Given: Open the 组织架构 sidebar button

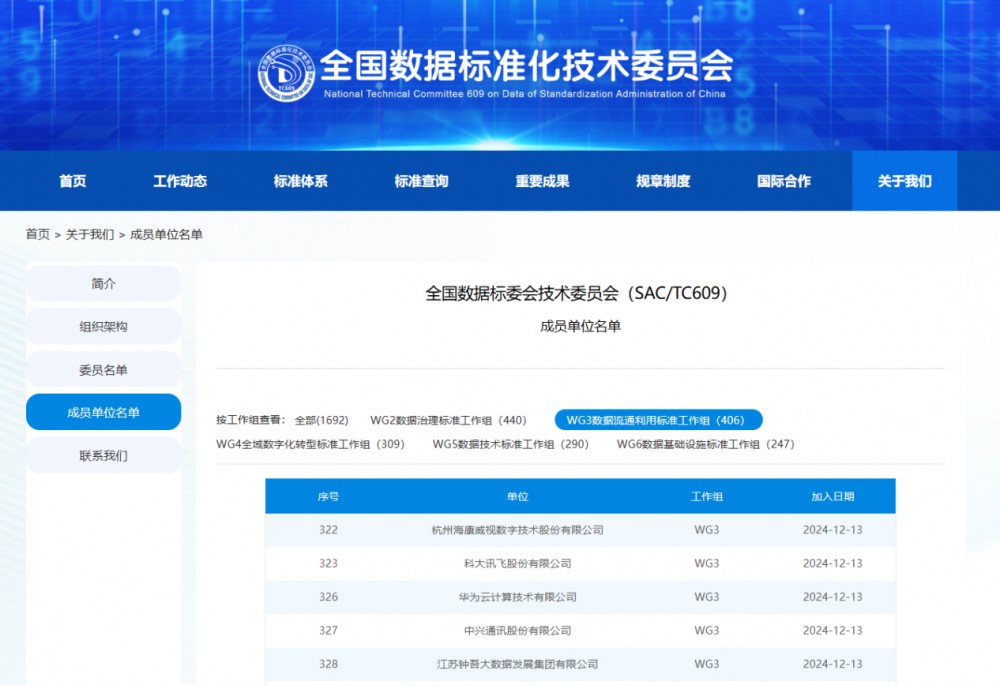Looking at the screenshot, I should pyautogui.click(x=103, y=327).
